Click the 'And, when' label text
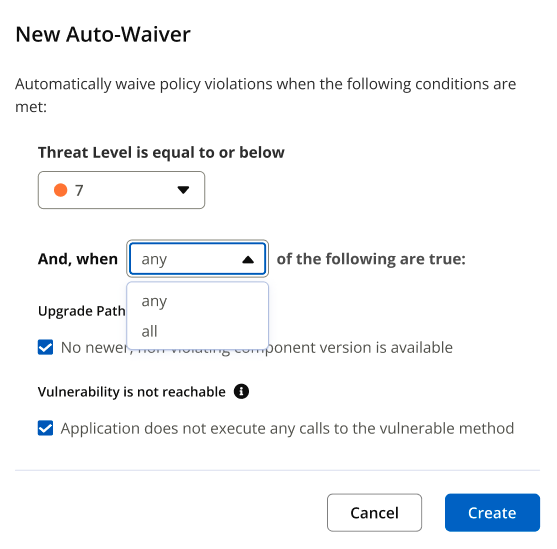This screenshot has width=557, height=549. [x=78, y=259]
